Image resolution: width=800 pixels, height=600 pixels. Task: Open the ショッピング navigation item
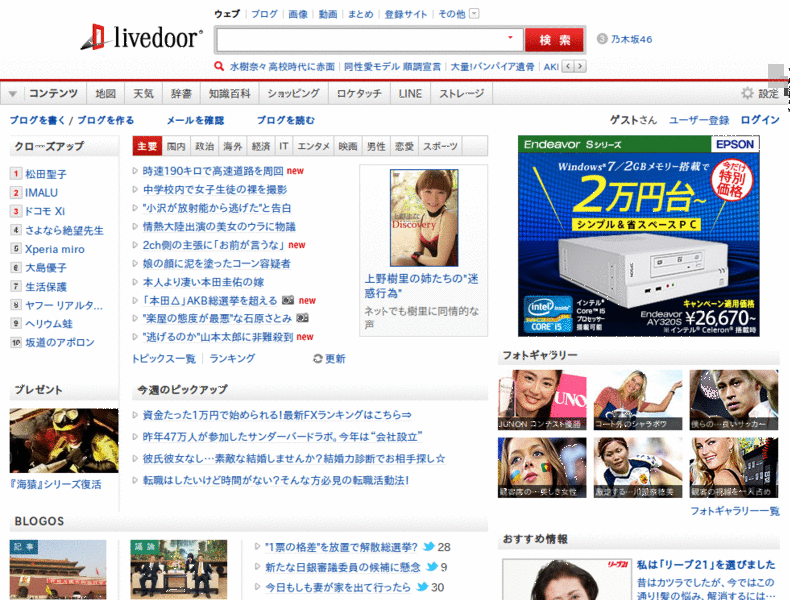point(293,93)
